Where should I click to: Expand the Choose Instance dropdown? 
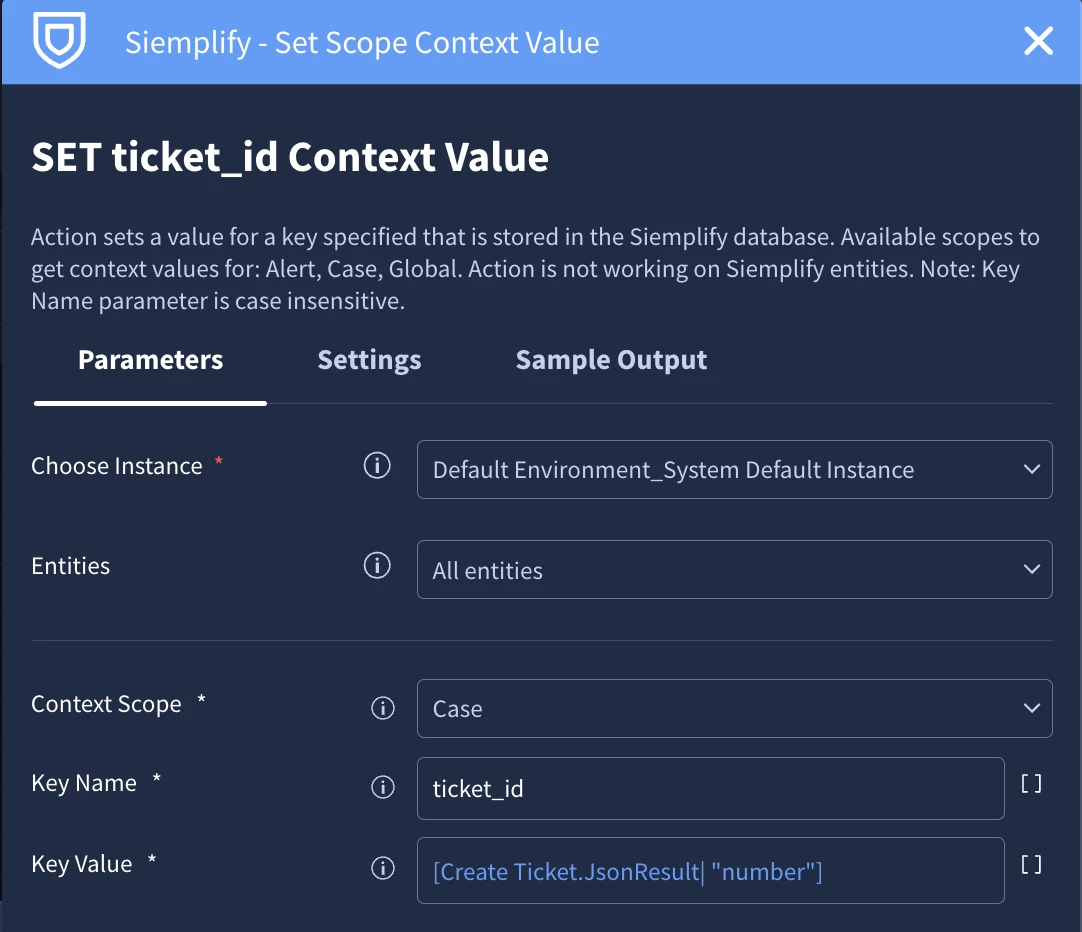(x=734, y=470)
